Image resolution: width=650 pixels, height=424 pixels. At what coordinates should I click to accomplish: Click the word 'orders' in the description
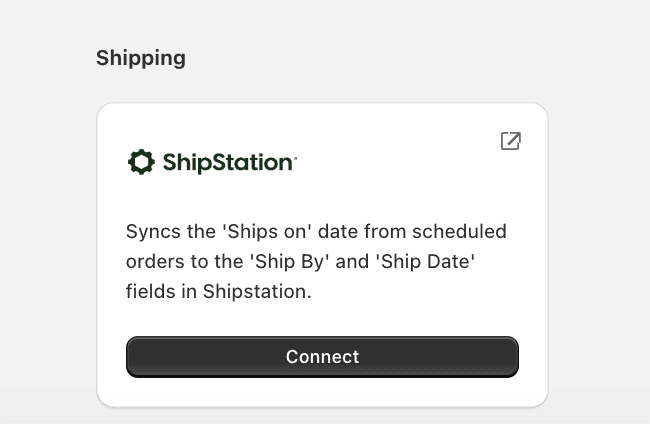pyautogui.click(x=153, y=262)
